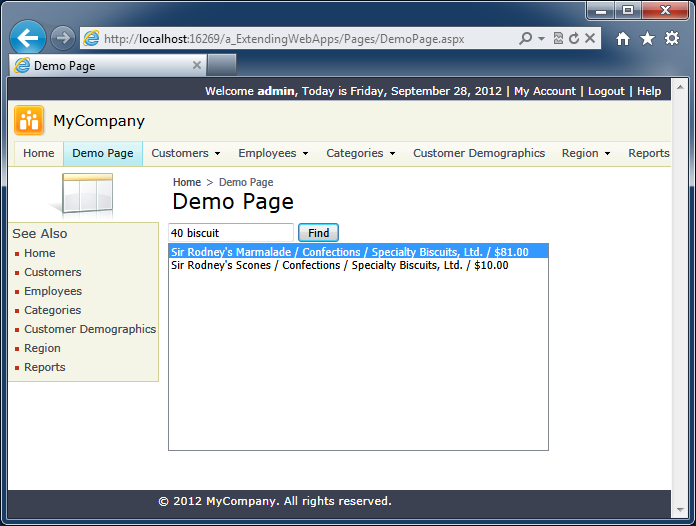This screenshot has width=696, height=526.
Task: Open browser Tools gear icon
Action: [x=672, y=39]
